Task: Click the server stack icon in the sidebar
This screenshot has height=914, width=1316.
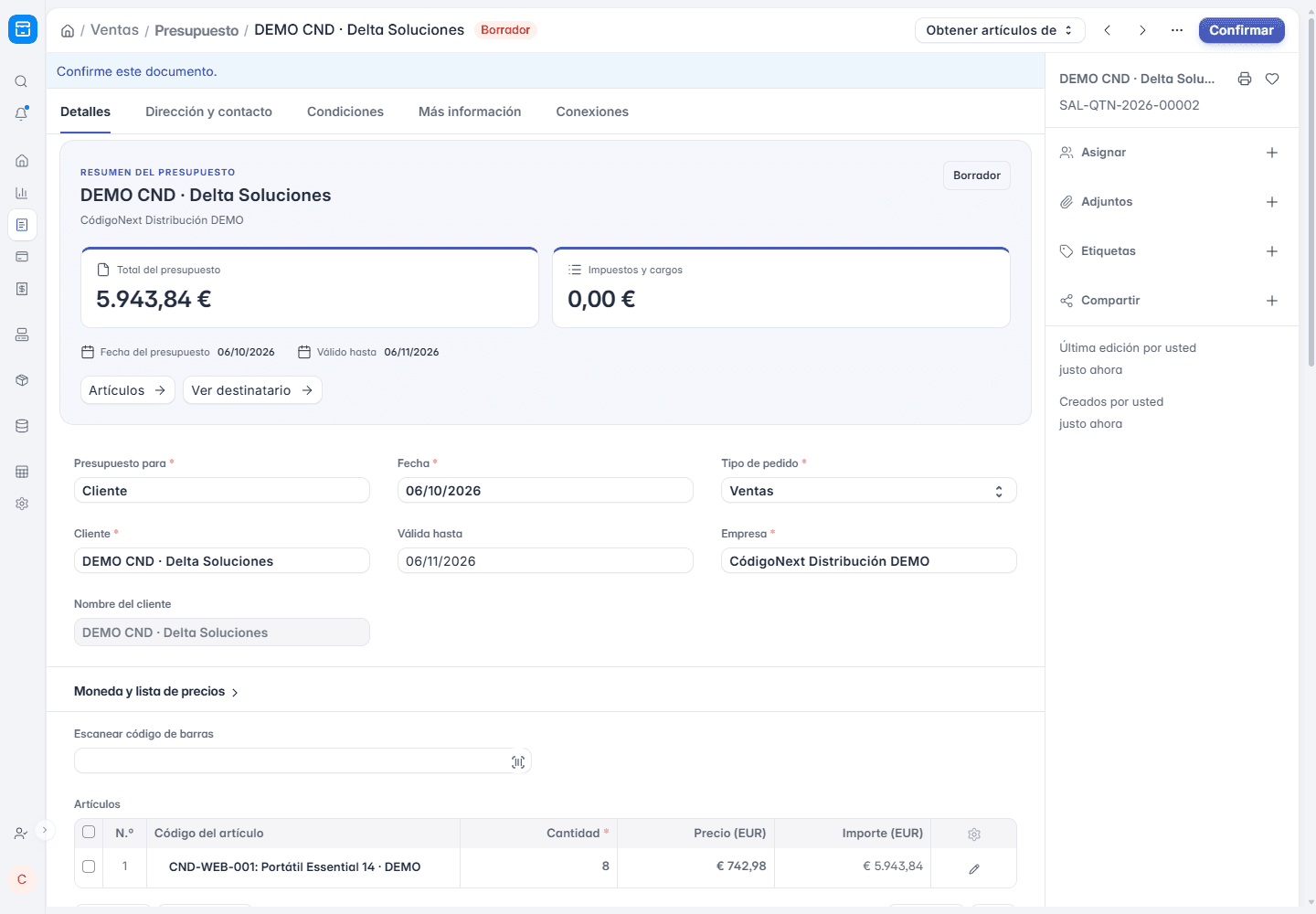Action: 22,335
